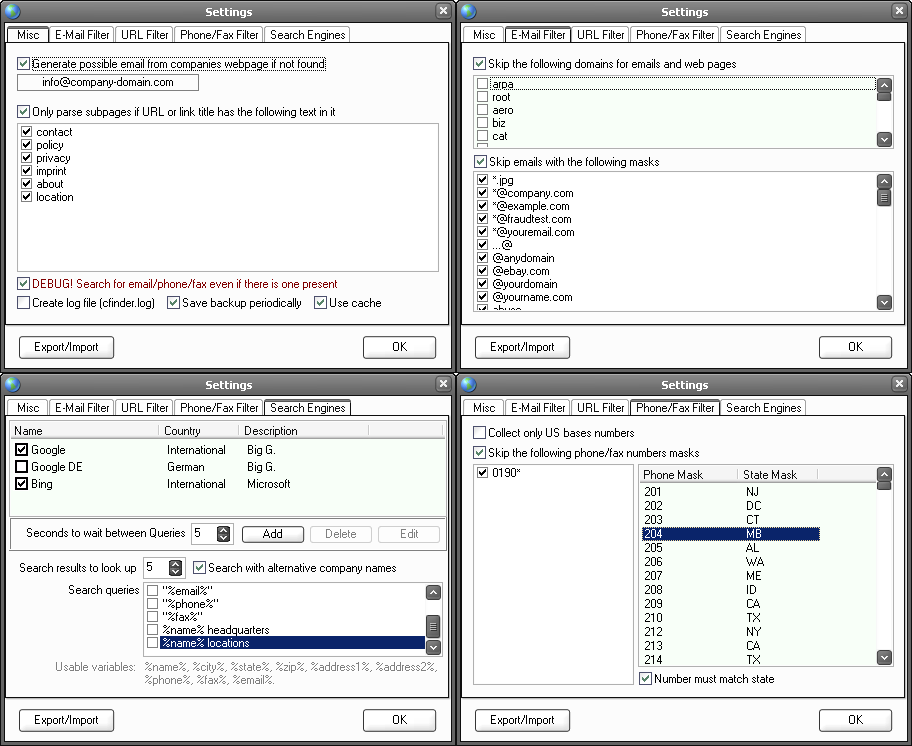Viewport: 912px width, 746px height.
Task: Check the Google DE search engine
Action: [x=22, y=467]
